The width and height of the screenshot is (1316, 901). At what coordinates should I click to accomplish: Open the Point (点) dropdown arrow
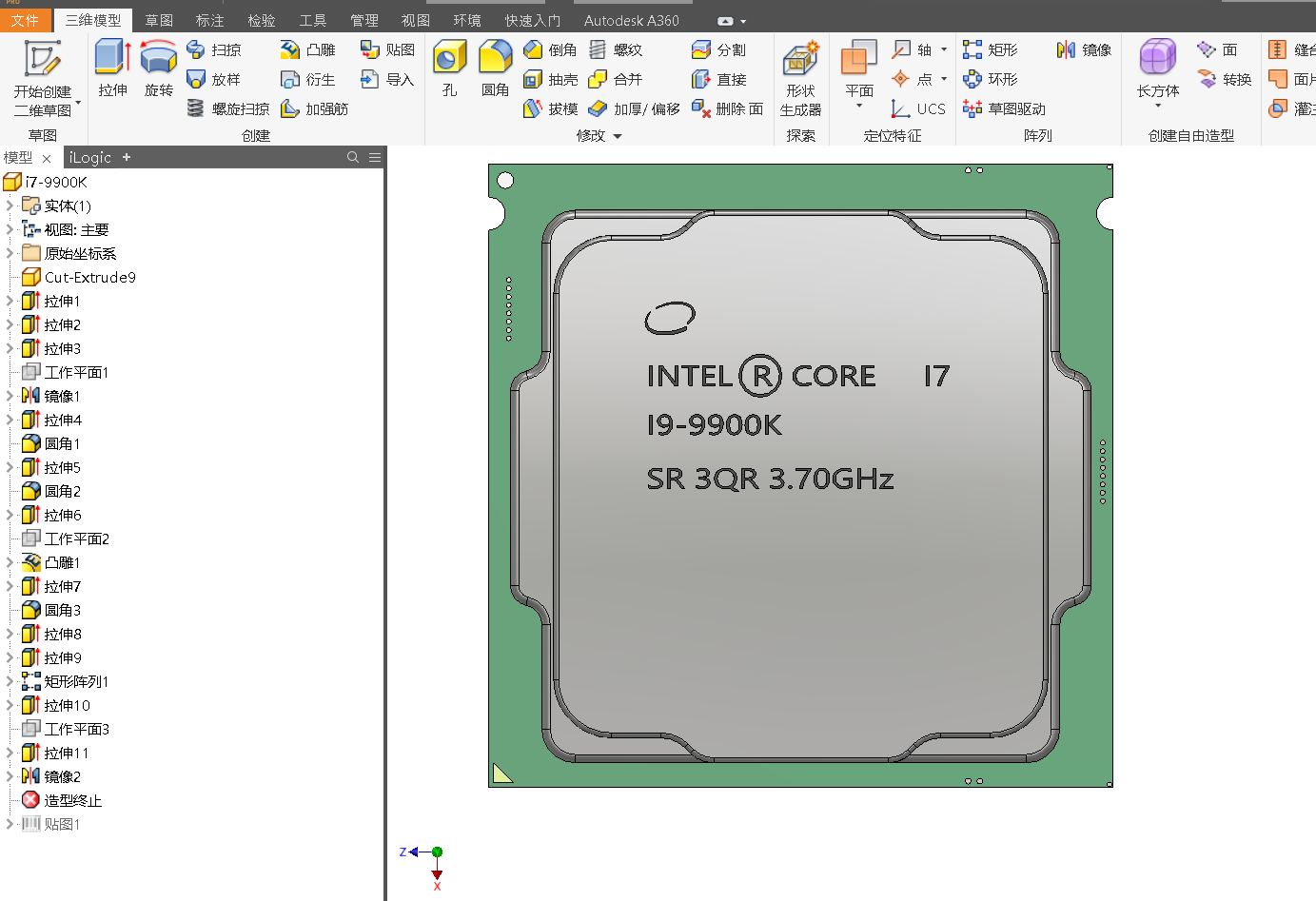point(944,79)
